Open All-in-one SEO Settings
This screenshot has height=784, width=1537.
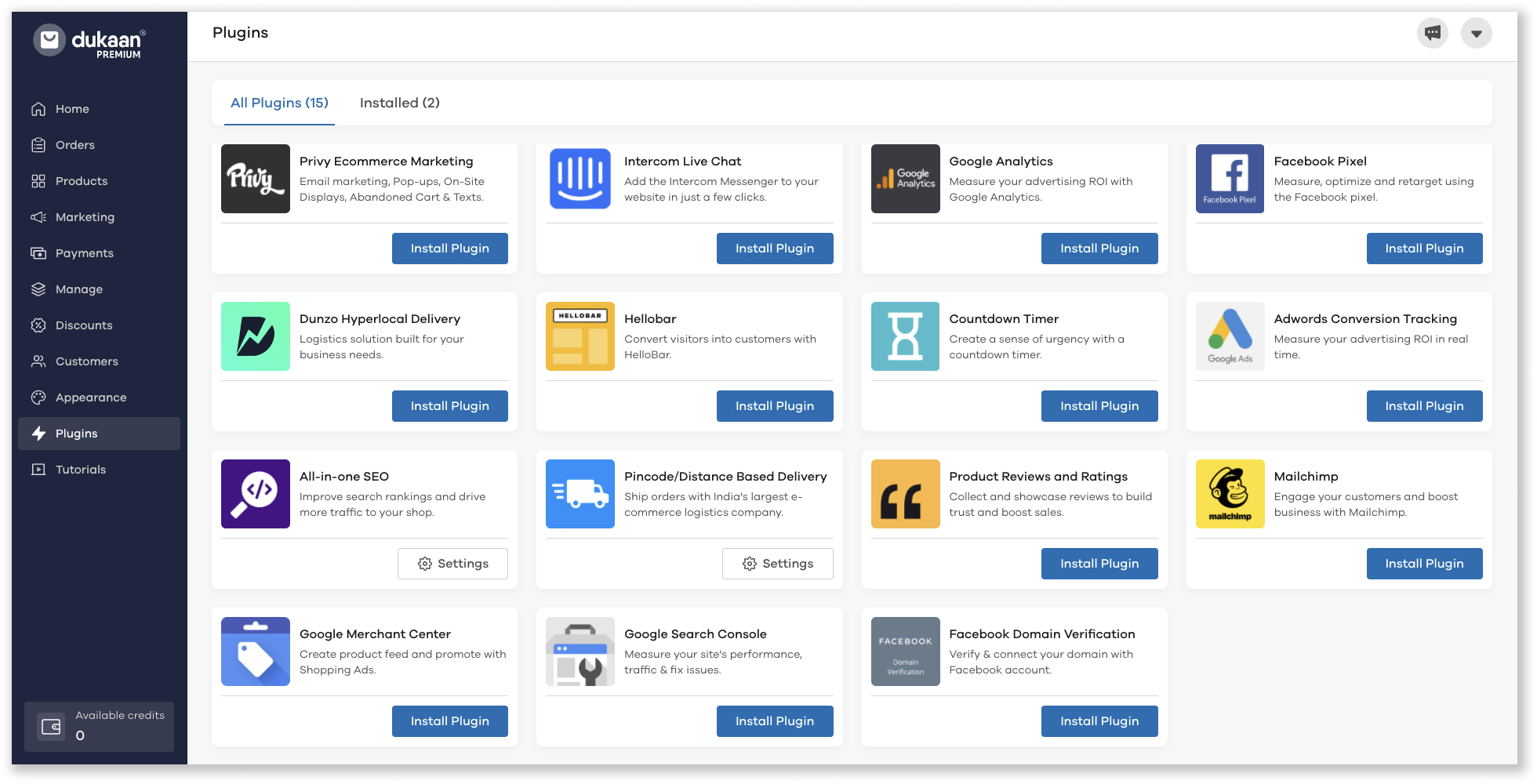452,564
